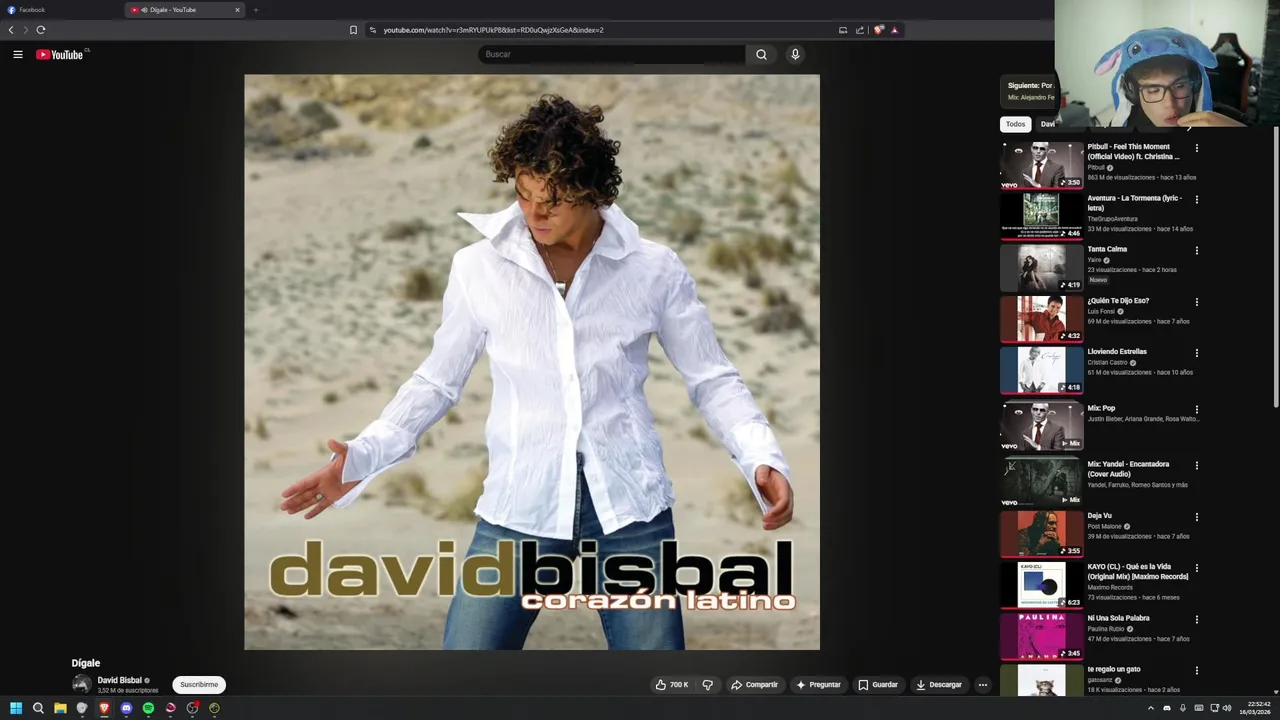Open options menu for Pitbull Feel This Moment
1280x720 pixels.
click(x=1196, y=148)
